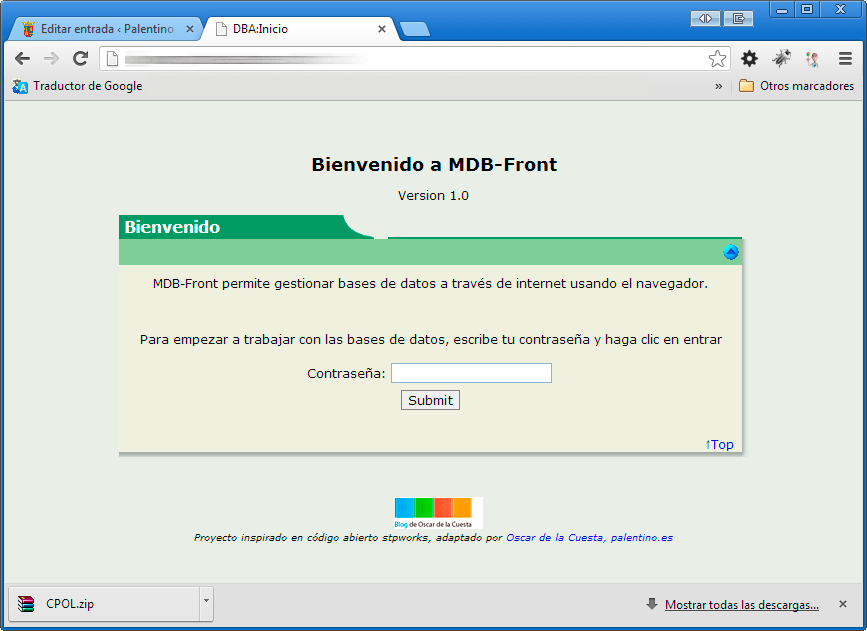This screenshot has height=631, width=867.
Task: Click the person avatar extension icon
Action: click(x=812, y=59)
